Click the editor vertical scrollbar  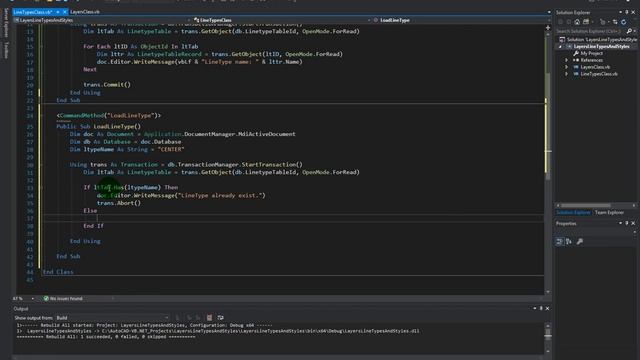click(x=548, y=162)
